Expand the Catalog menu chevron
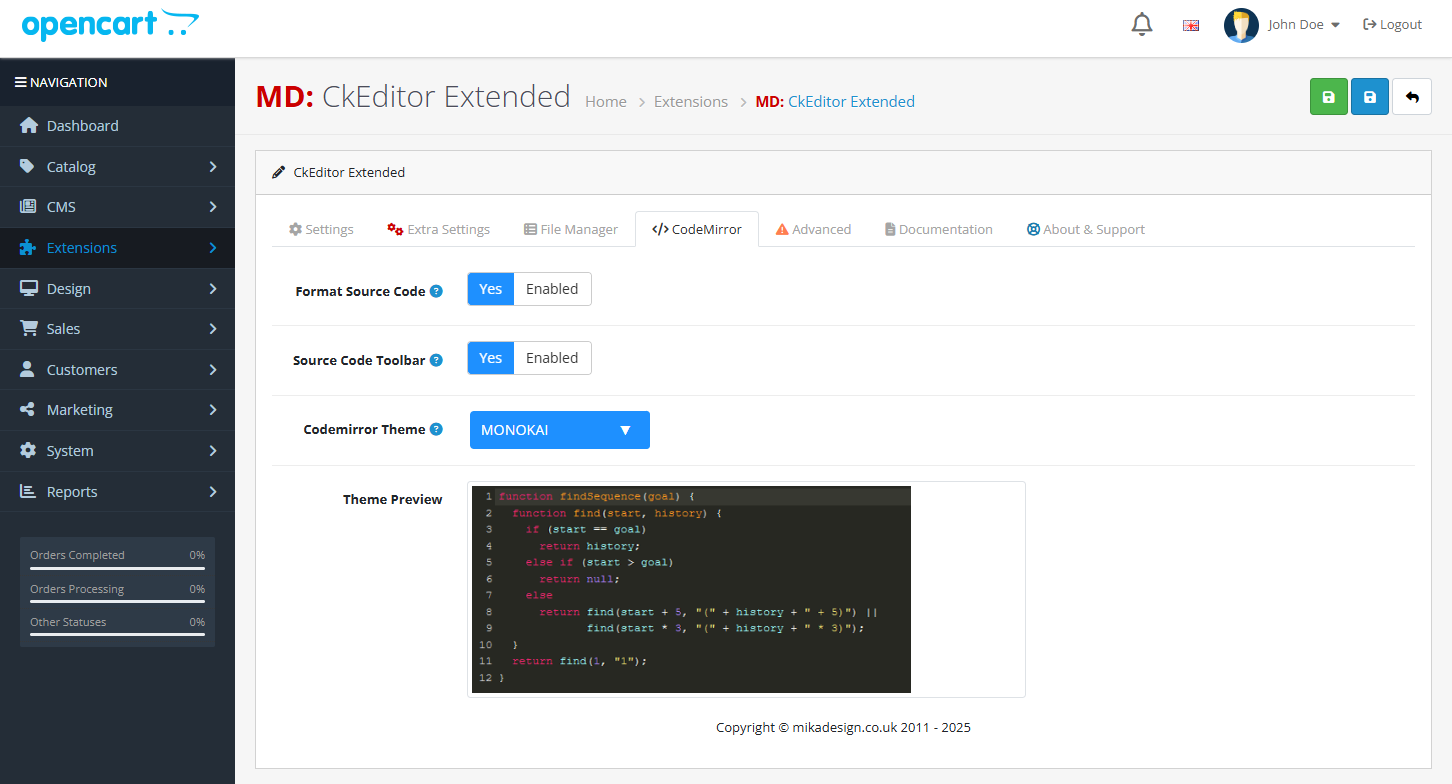 213,167
